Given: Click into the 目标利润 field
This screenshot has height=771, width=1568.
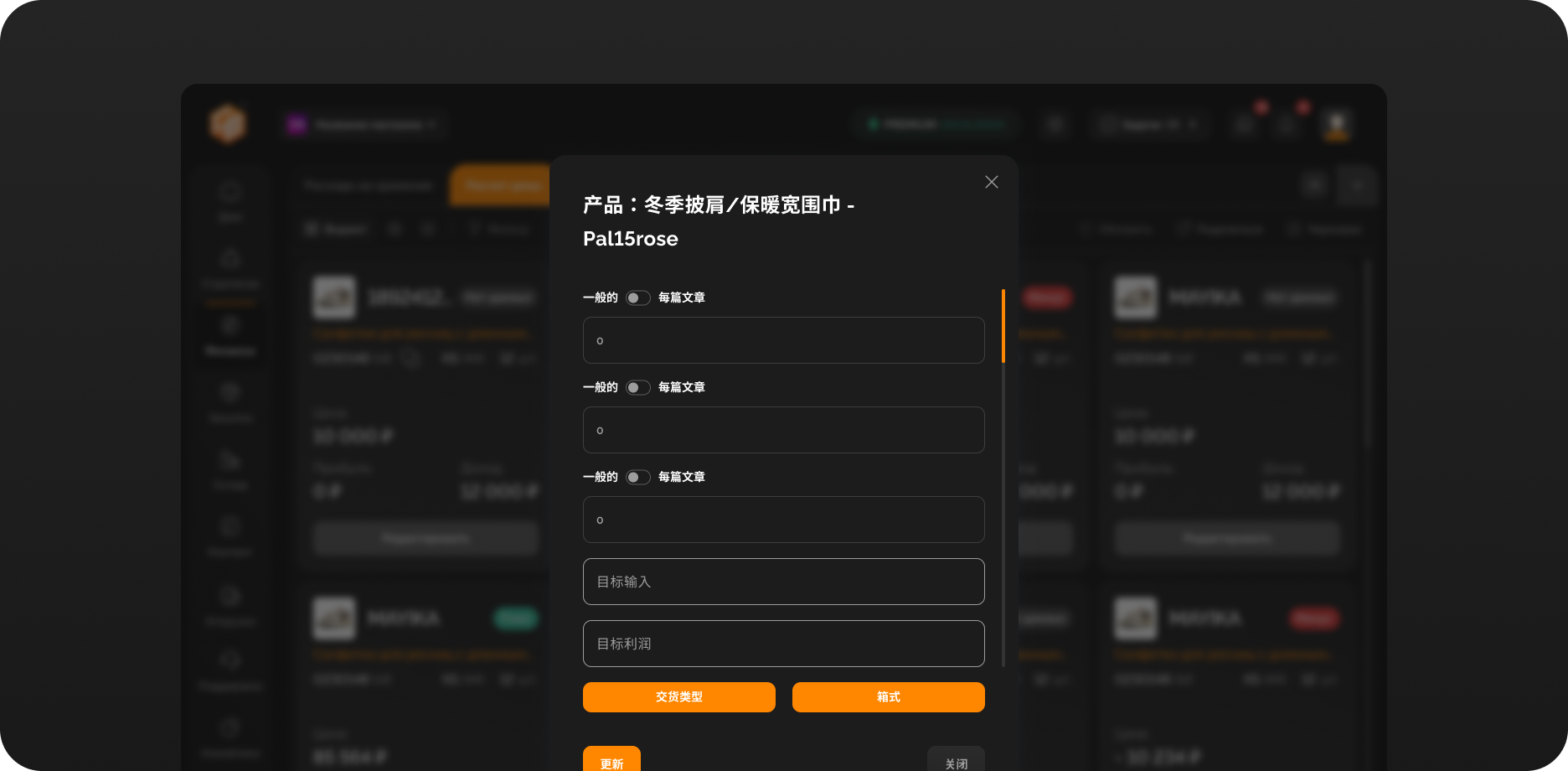Looking at the screenshot, I should (x=783, y=644).
